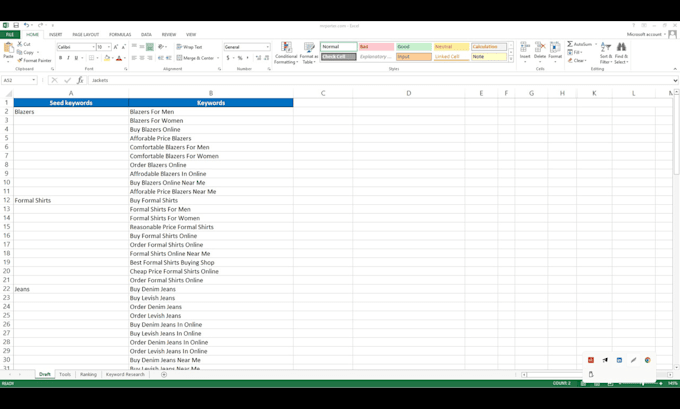Click the Chrome icon in system tray popup
The height and width of the screenshot is (409, 680).
point(647,360)
